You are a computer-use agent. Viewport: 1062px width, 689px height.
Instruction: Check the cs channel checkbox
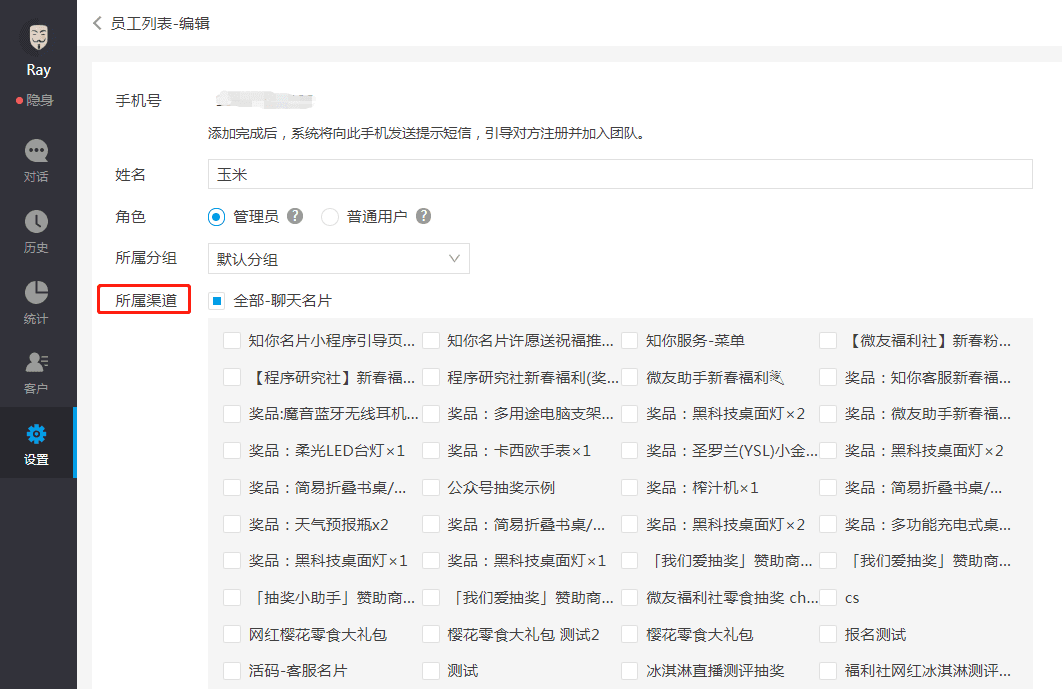(828, 597)
